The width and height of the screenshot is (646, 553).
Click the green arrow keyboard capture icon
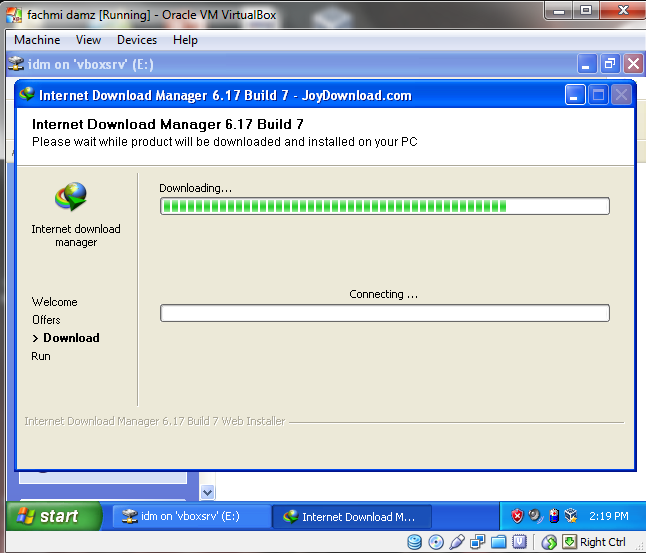pyautogui.click(x=569, y=541)
